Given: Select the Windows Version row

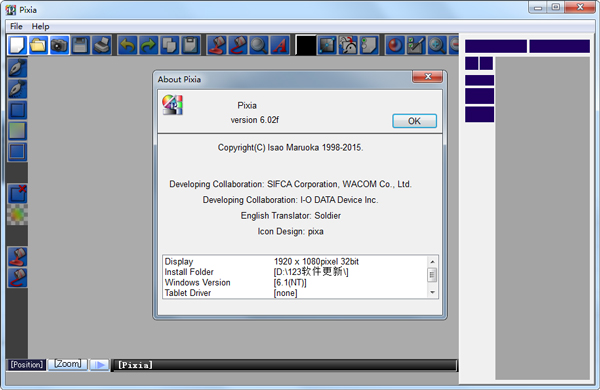Looking at the screenshot, I should (x=295, y=282).
